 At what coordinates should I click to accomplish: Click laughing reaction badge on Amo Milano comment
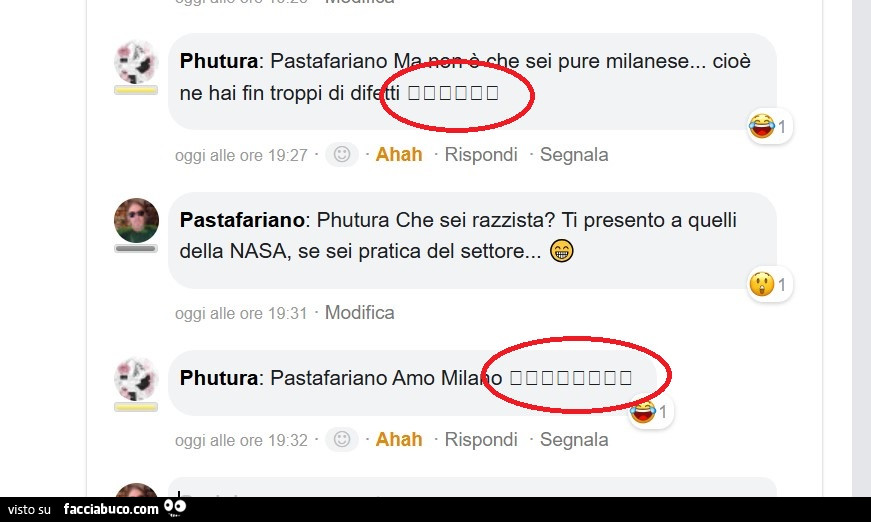pyautogui.click(x=650, y=411)
